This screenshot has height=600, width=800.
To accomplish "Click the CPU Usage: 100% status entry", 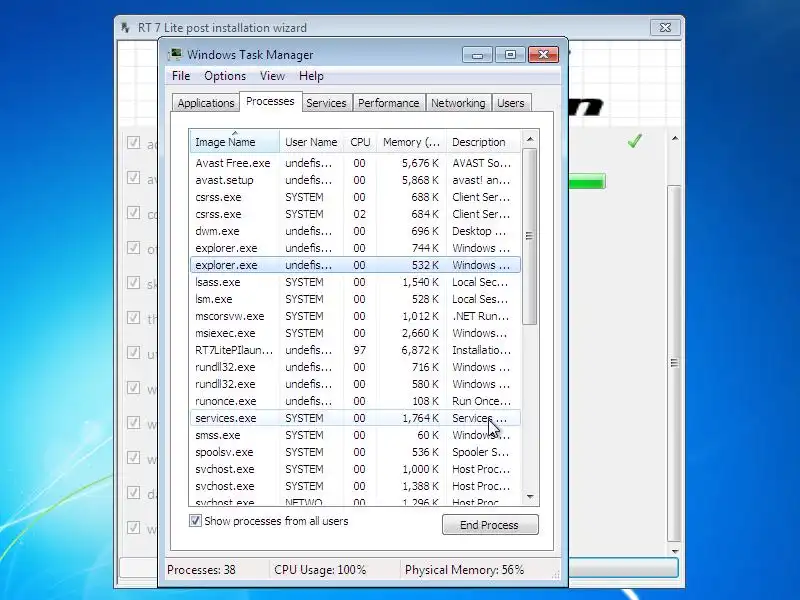I will 320,570.
